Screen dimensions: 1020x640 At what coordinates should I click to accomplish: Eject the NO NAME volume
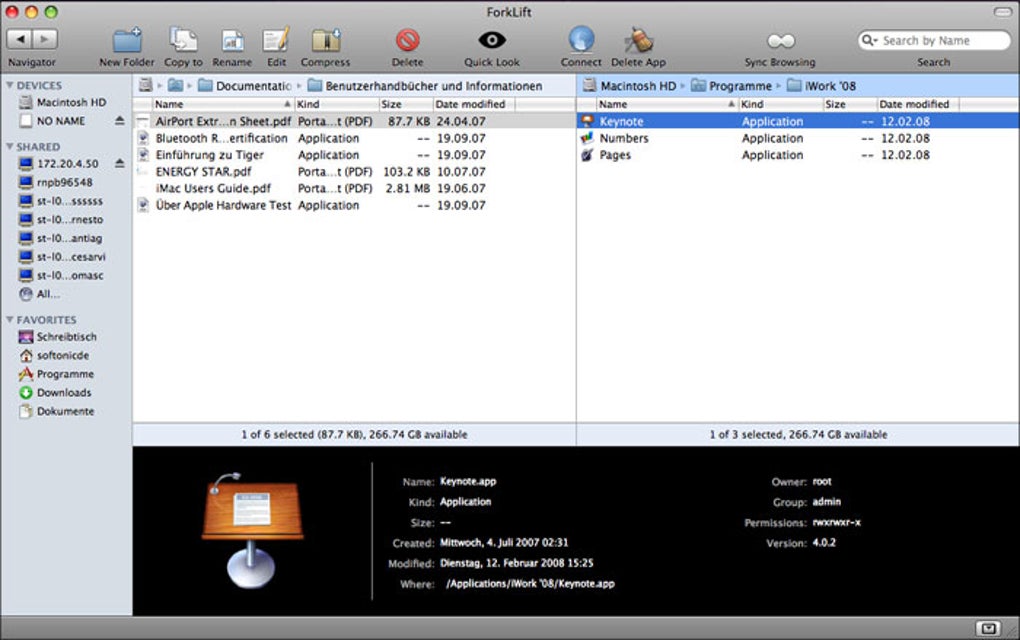coord(120,121)
